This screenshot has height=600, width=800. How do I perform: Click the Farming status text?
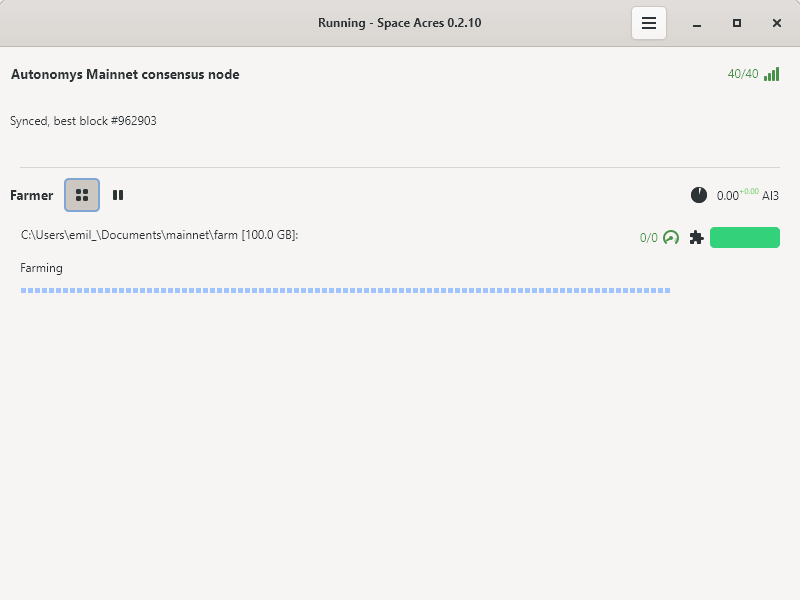[x=41, y=268]
